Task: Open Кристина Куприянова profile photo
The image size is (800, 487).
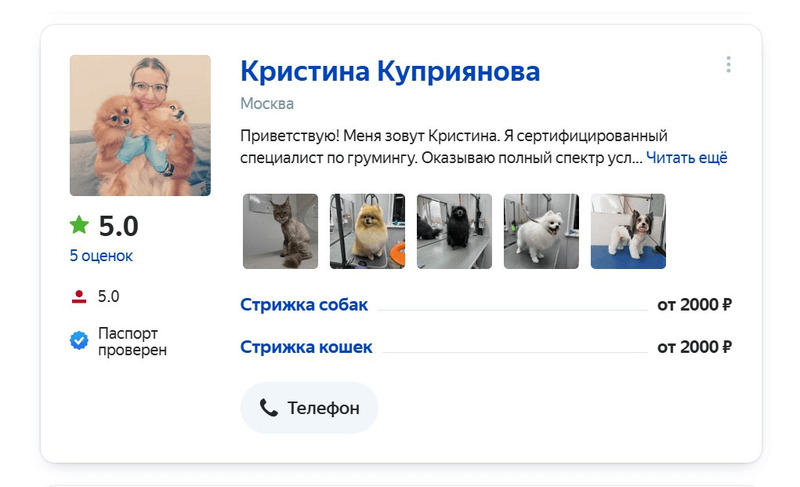Action: tap(140, 125)
